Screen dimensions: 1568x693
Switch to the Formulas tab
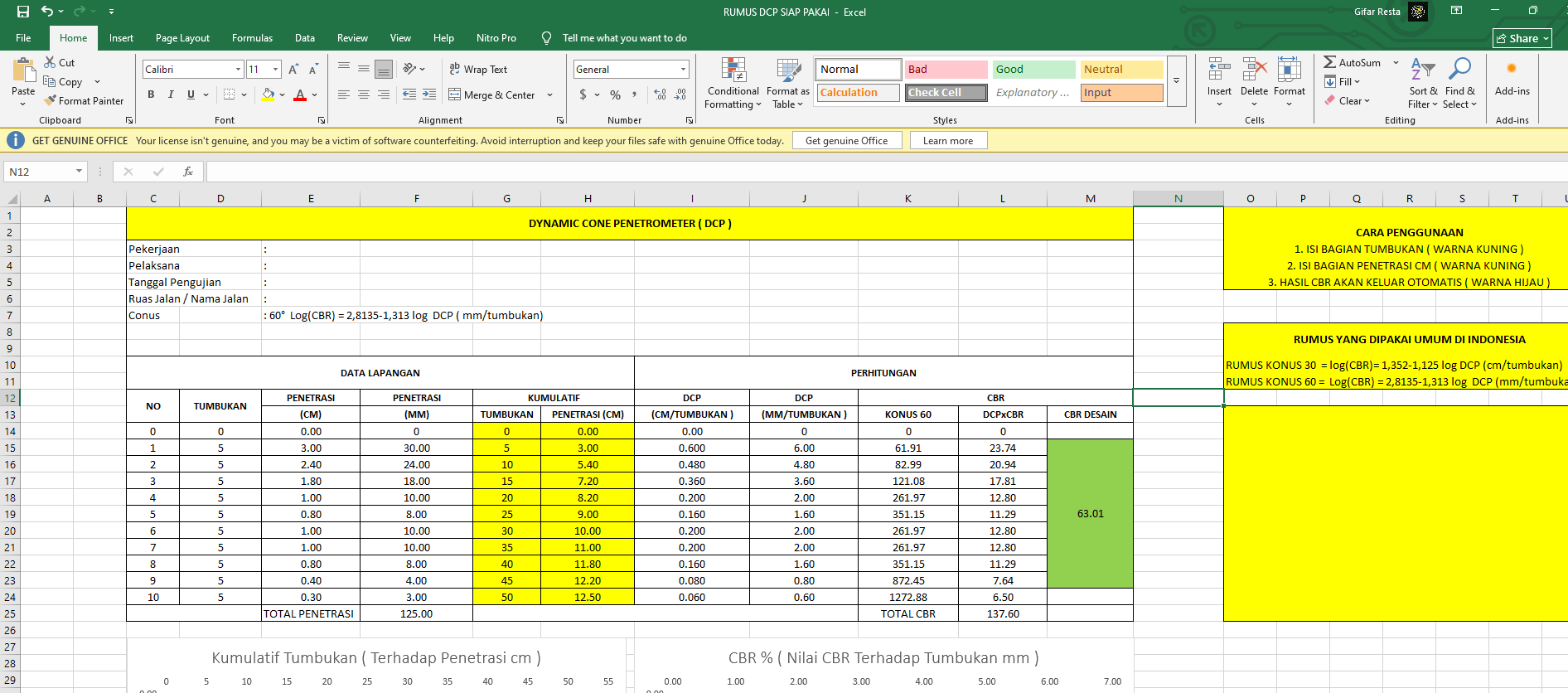tap(252, 38)
